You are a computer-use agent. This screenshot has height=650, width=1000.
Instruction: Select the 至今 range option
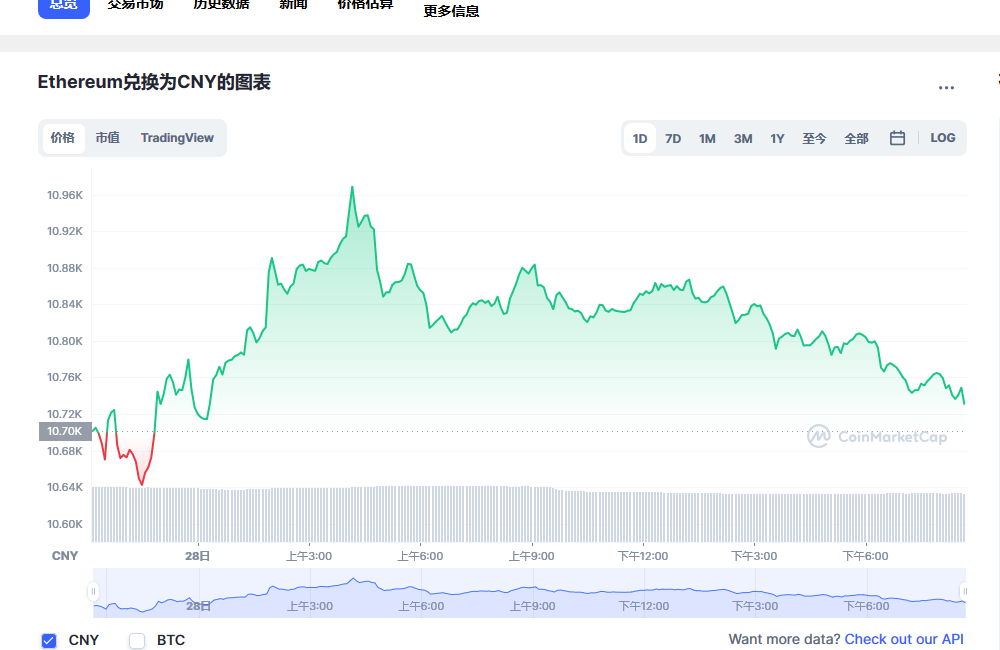(814, 138)
